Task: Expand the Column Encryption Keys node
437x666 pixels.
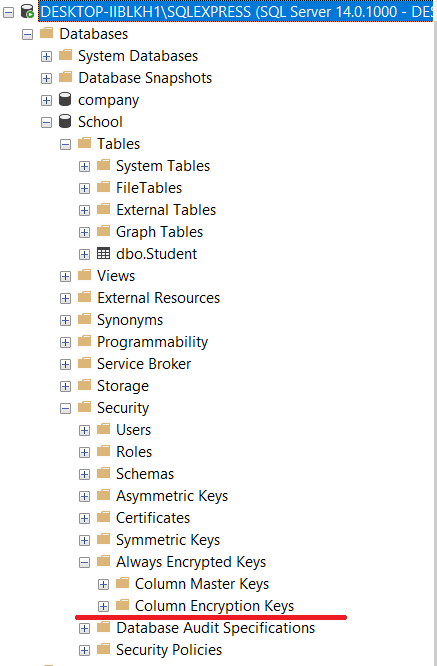Action: pyautogui.click(x=103, y=606)
